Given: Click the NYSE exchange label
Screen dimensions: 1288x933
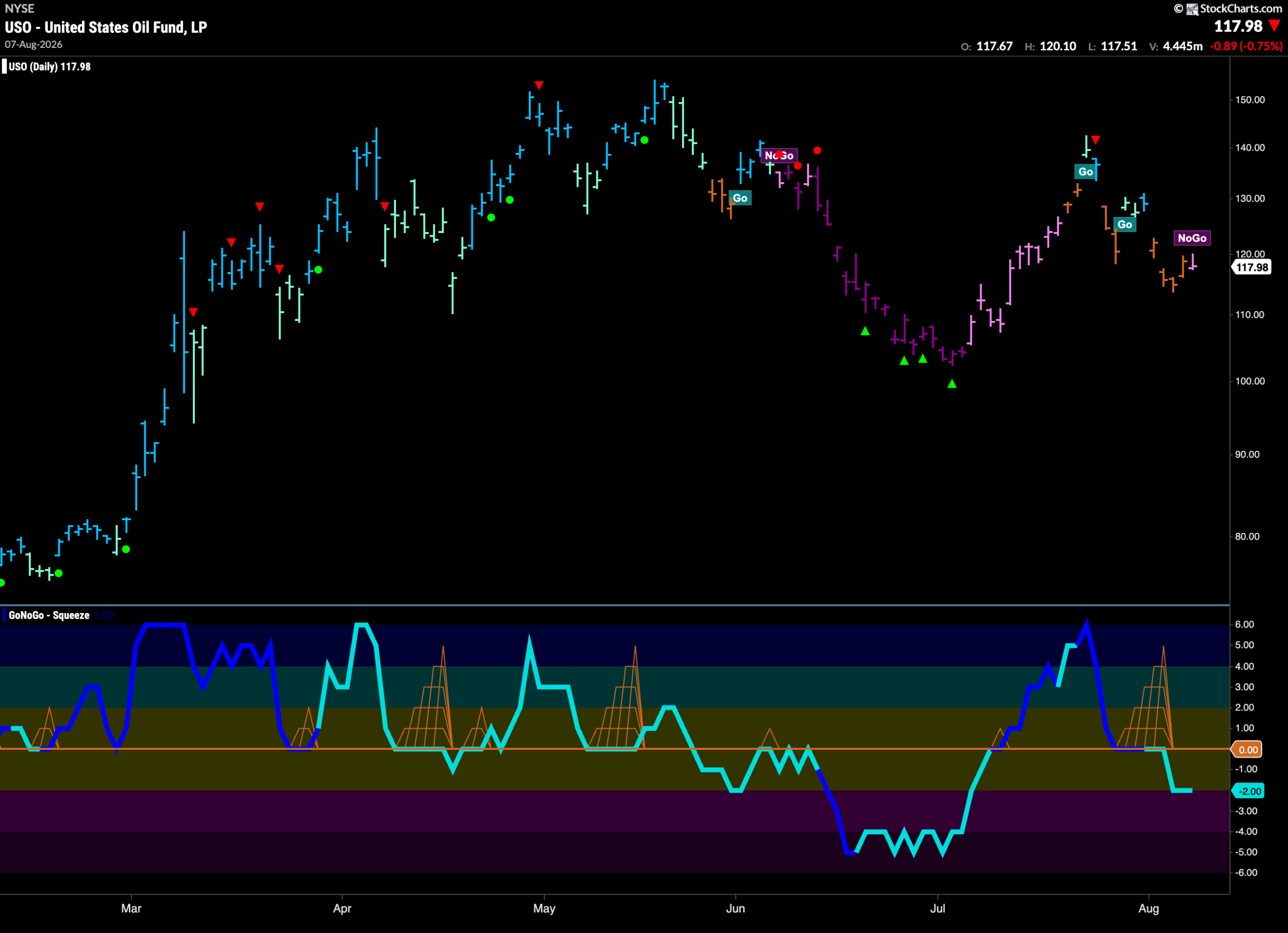Looking at the screenshot, I should pos(19,8).
